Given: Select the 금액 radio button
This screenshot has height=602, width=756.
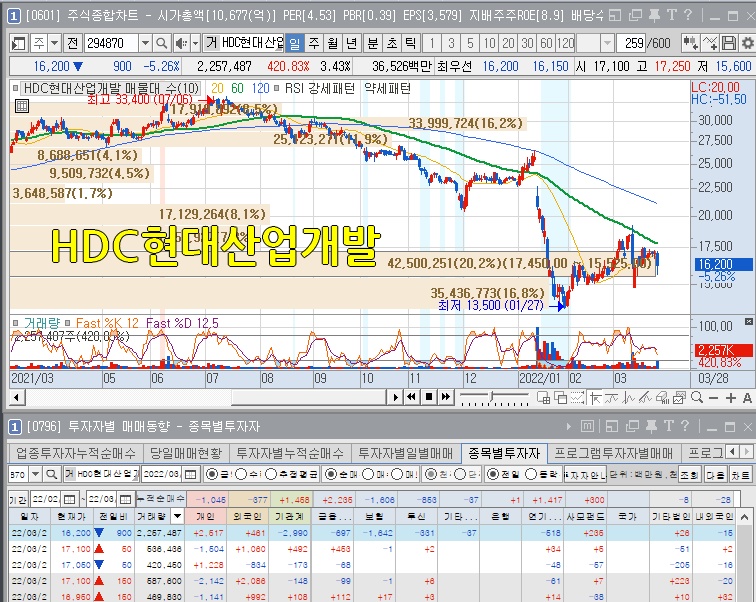Looking at the screenshot, I should [211, 474].
